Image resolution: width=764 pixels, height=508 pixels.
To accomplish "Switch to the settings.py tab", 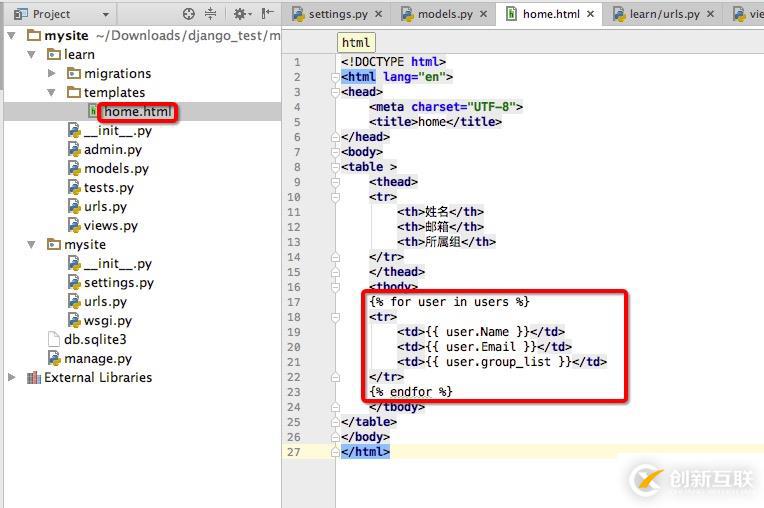I will [337, 14].
